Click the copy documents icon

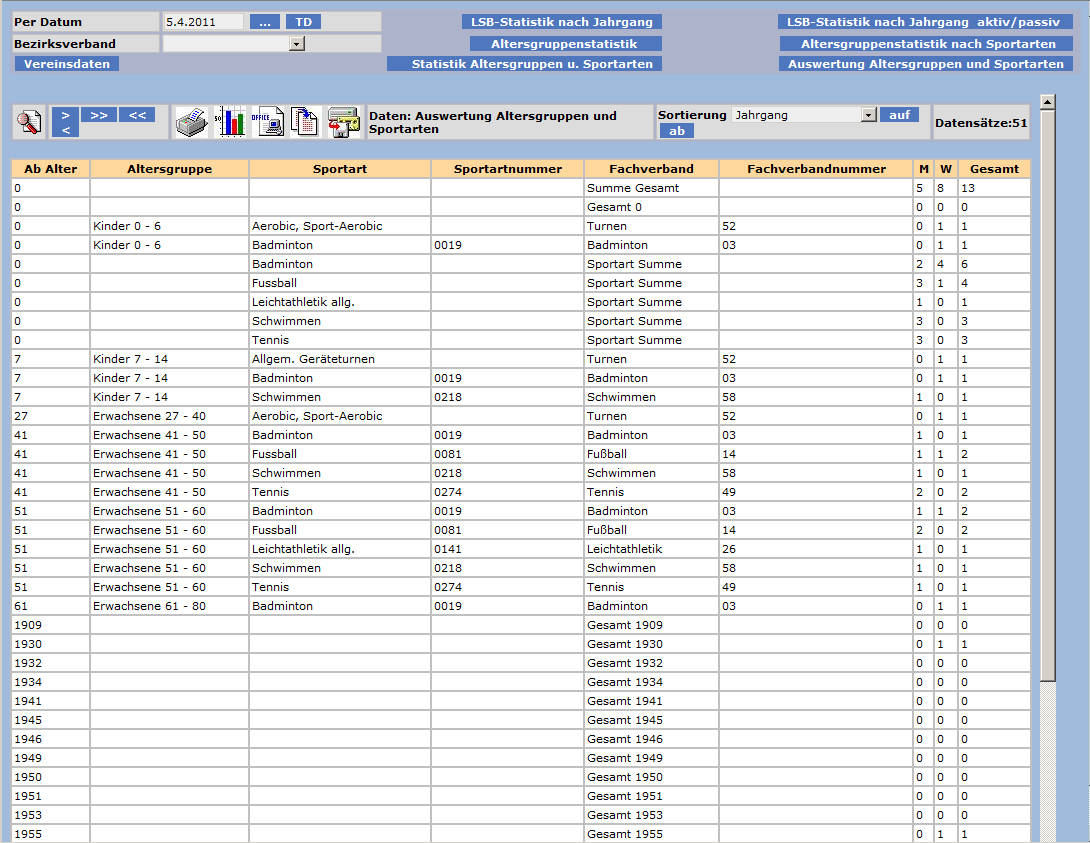(305, 122)
